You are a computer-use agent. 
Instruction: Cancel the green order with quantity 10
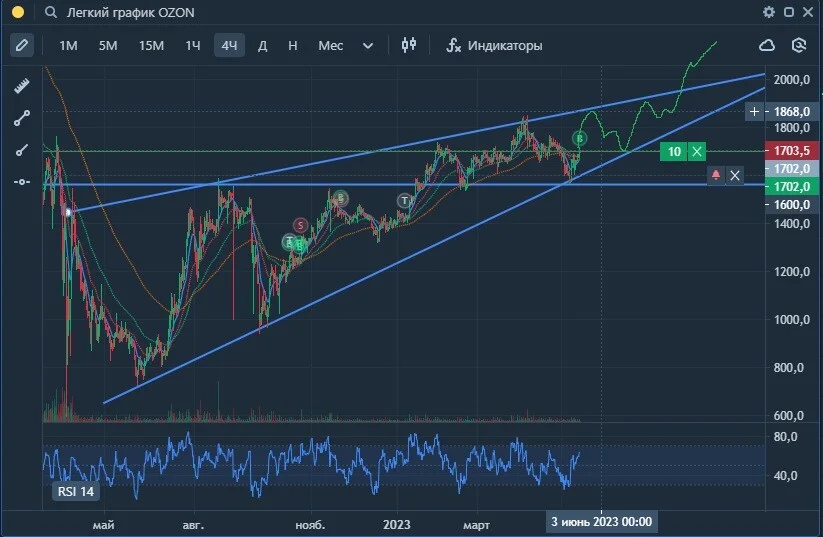coord(697,152)
